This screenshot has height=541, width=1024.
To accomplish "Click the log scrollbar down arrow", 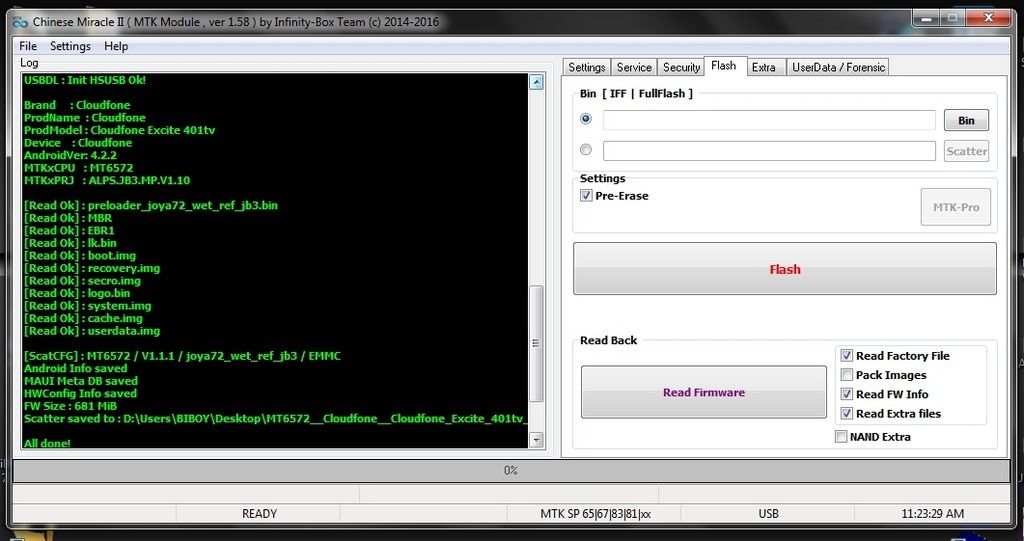I will pos(536,440).
